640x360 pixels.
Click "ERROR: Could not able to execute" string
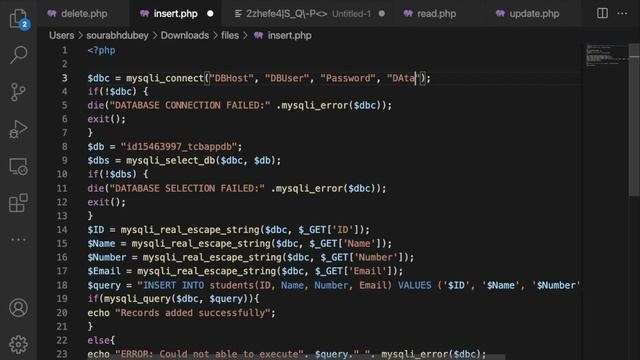[209, 354]
